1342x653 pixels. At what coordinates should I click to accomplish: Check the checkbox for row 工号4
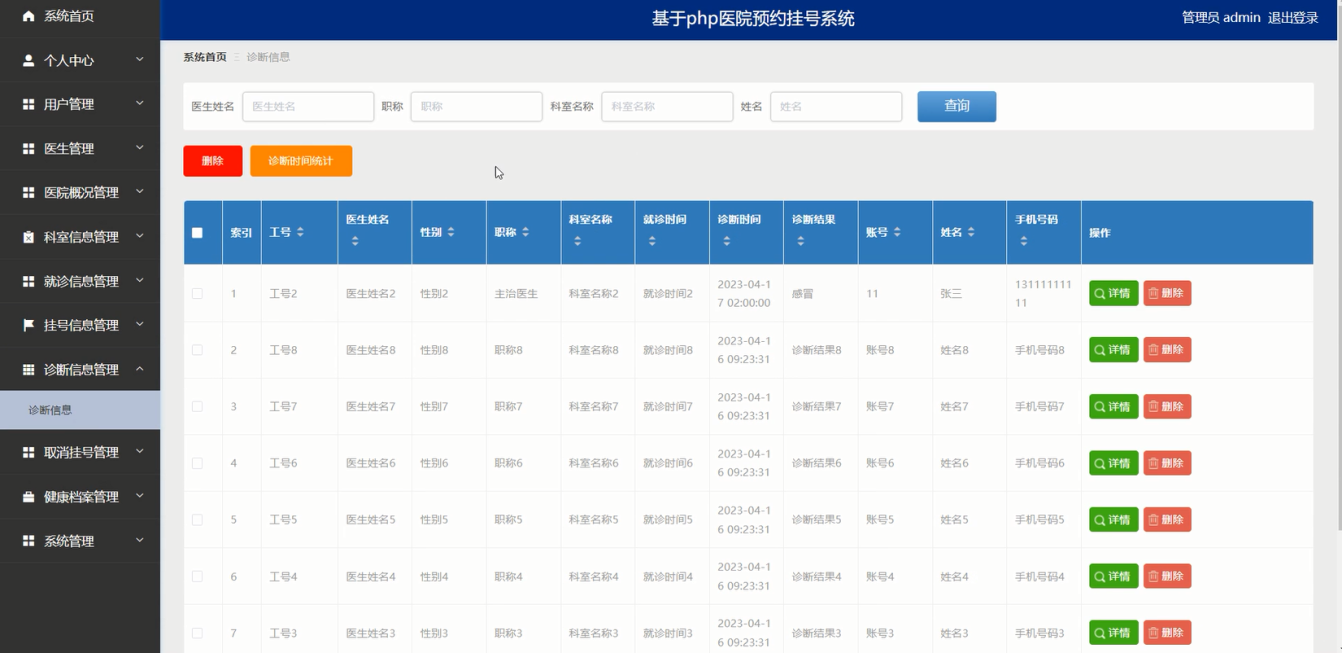197,576
